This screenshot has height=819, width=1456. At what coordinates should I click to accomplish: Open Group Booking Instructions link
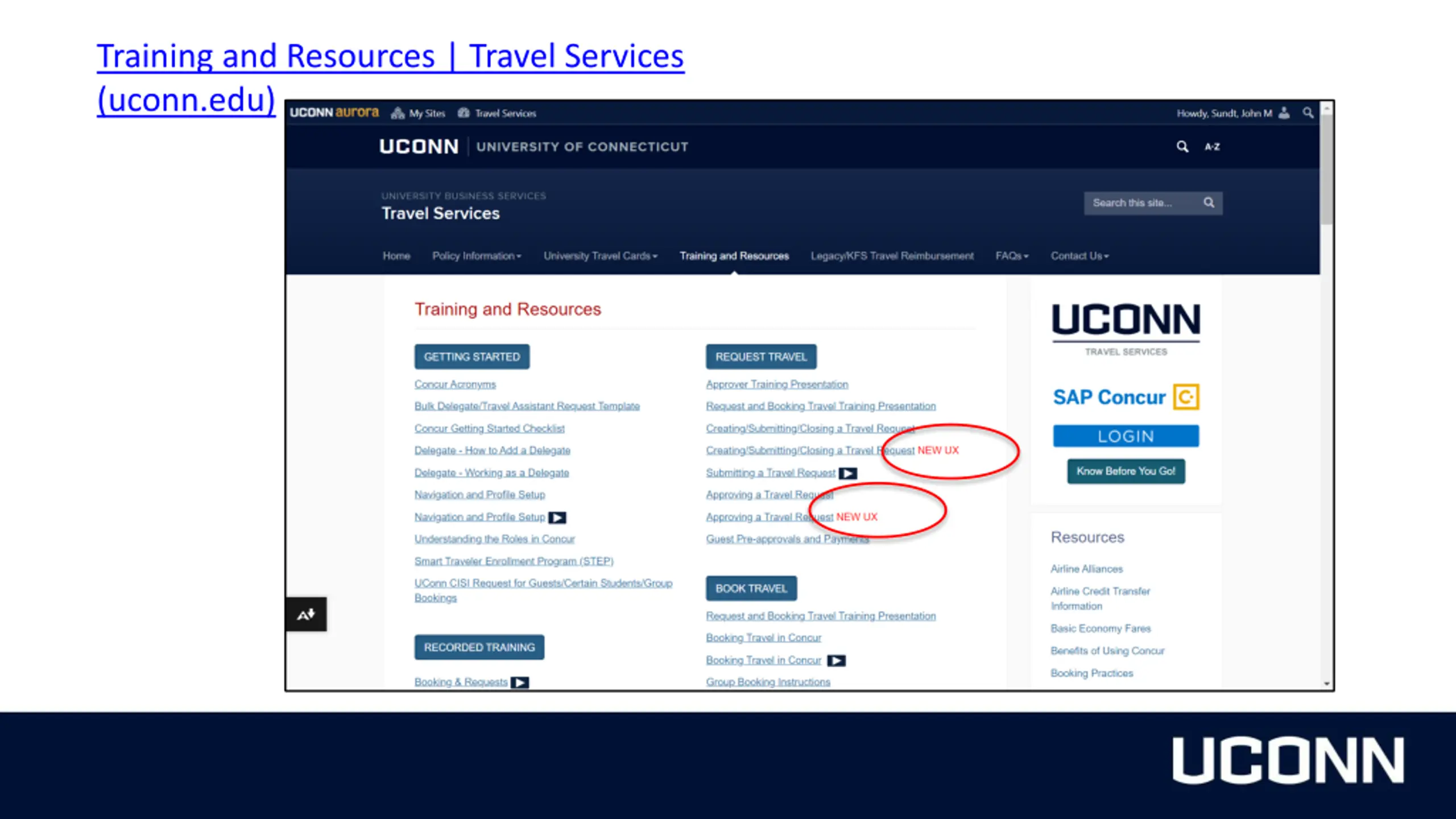pos(768,682)
